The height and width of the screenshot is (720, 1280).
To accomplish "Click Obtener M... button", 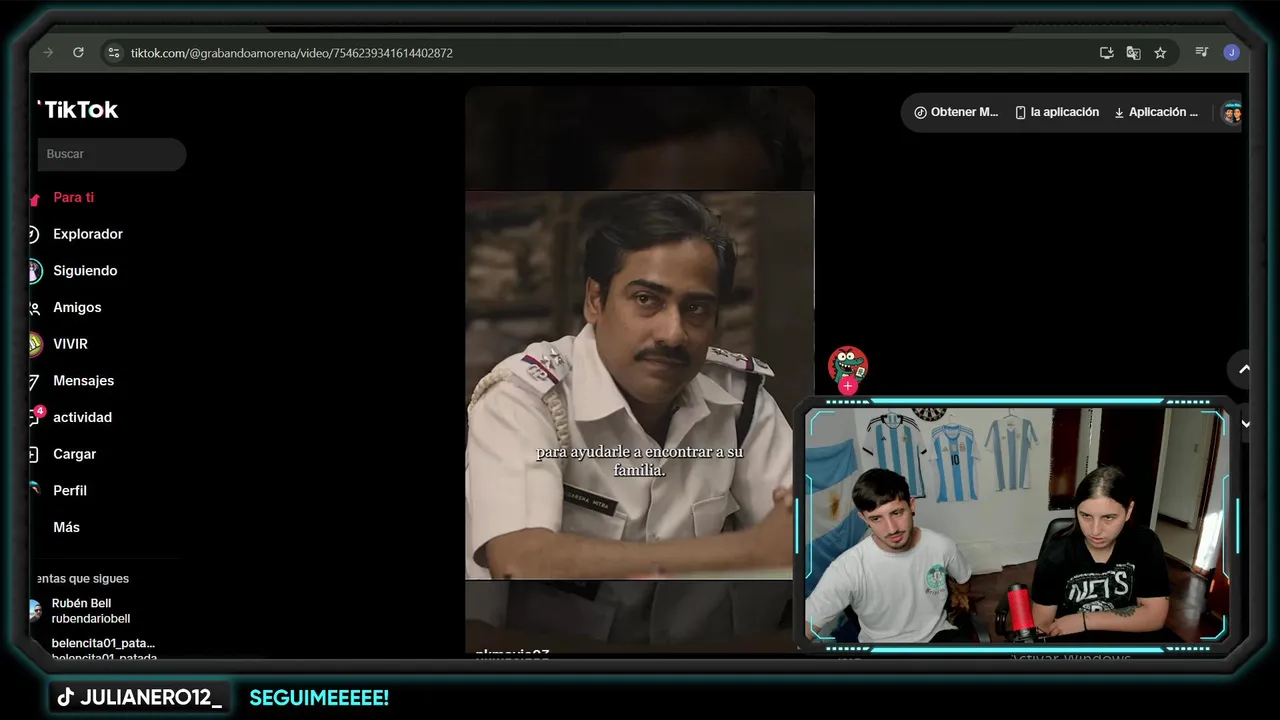I will [x=956, y=112].
